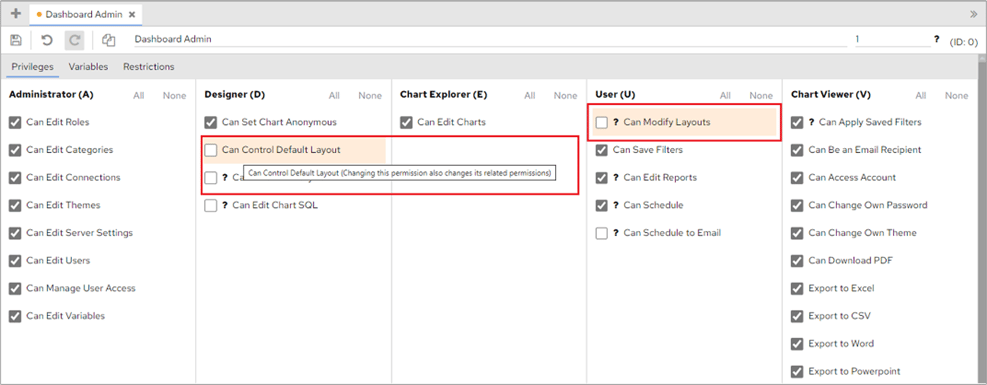Screen dimensions: 987x385
Task: Uncheck Can Edit Reports
Action: 602,178
